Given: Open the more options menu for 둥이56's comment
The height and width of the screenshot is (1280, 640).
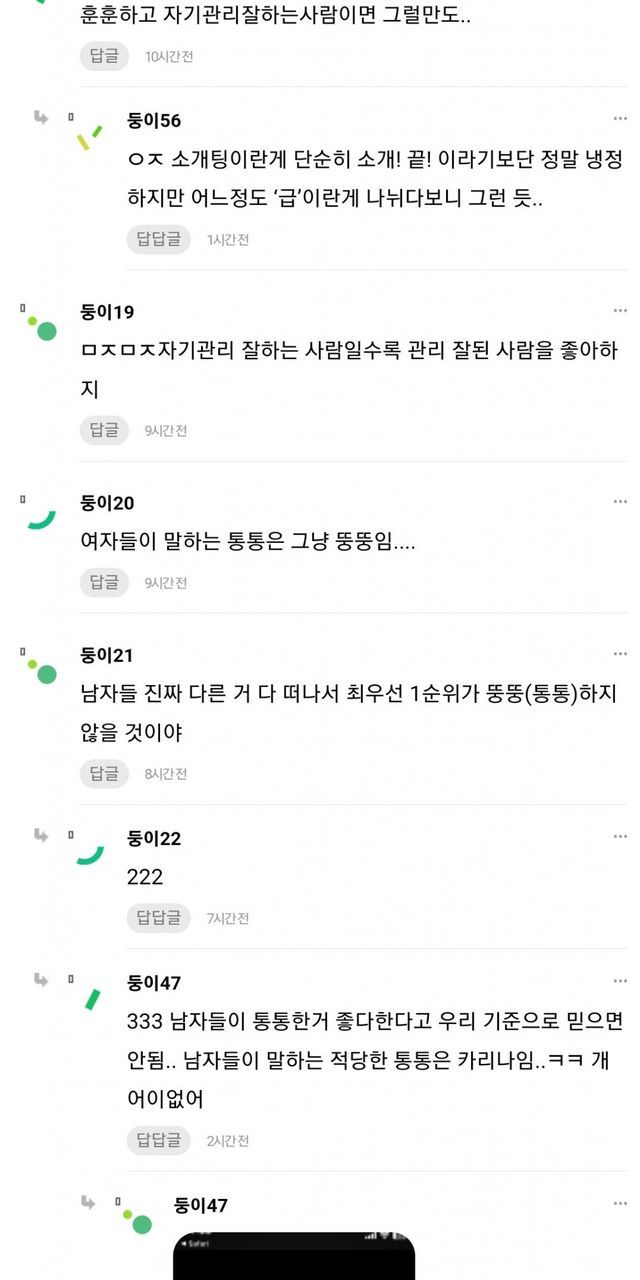Looking at the screenshot, I should pyautogui.click(x=620, y=120).
